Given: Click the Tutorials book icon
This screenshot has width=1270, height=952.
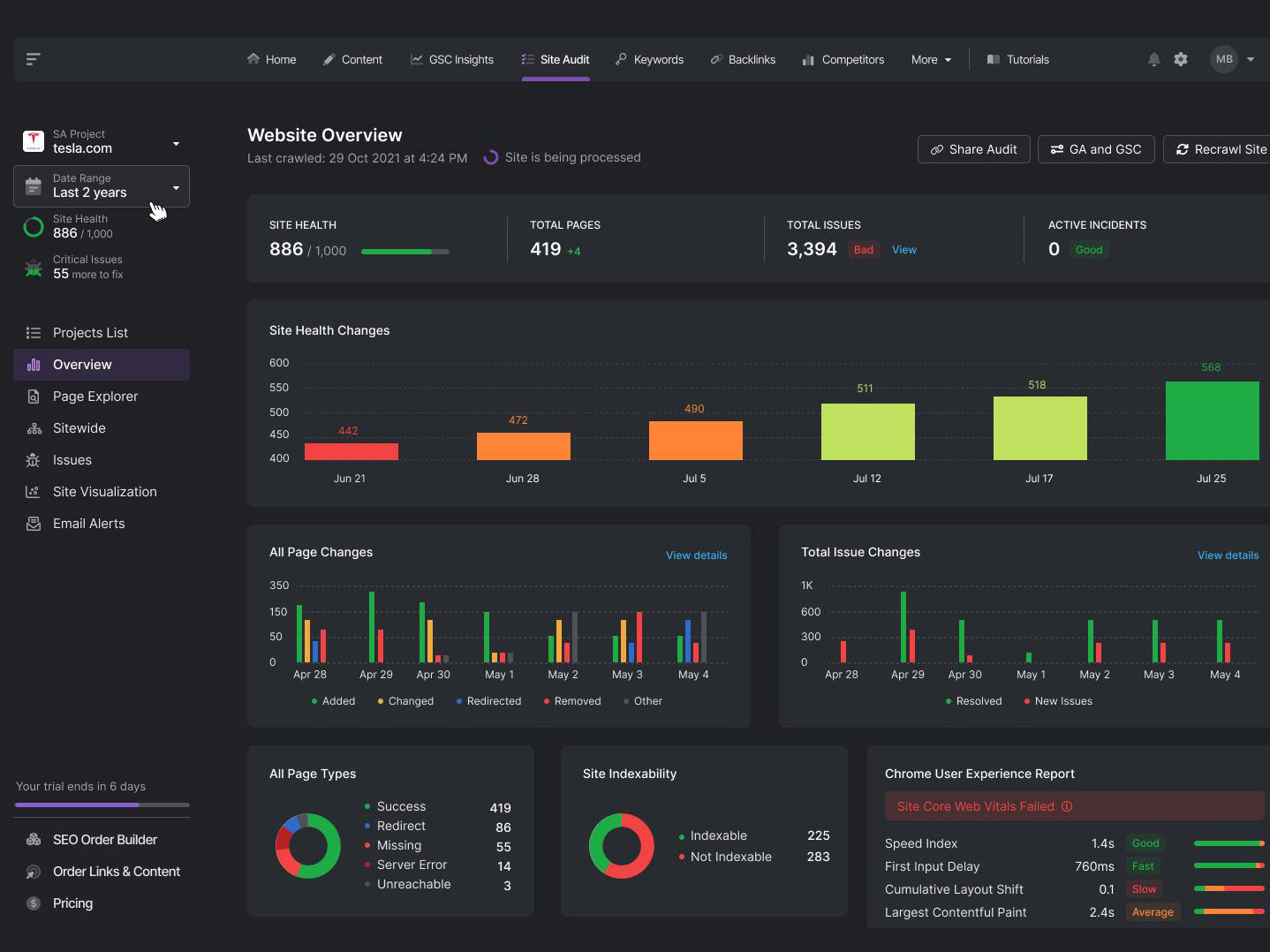Looking at the screenshot, I should (994, 59).
